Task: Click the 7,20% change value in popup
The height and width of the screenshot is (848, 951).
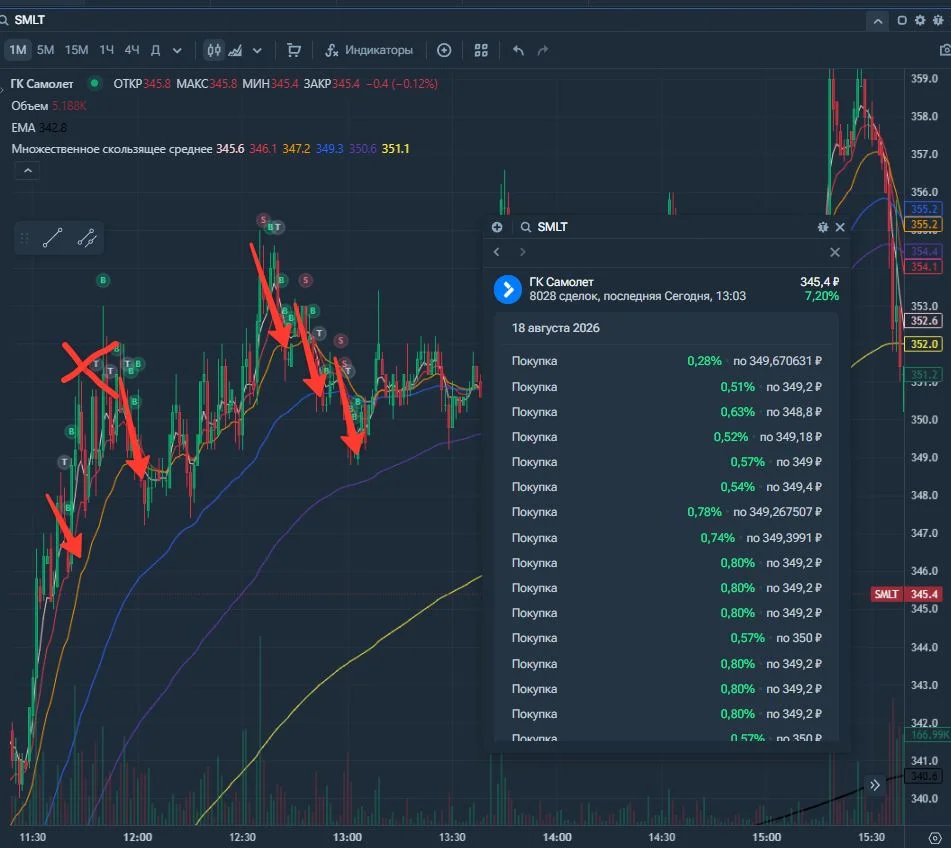Action: point(822,296)
